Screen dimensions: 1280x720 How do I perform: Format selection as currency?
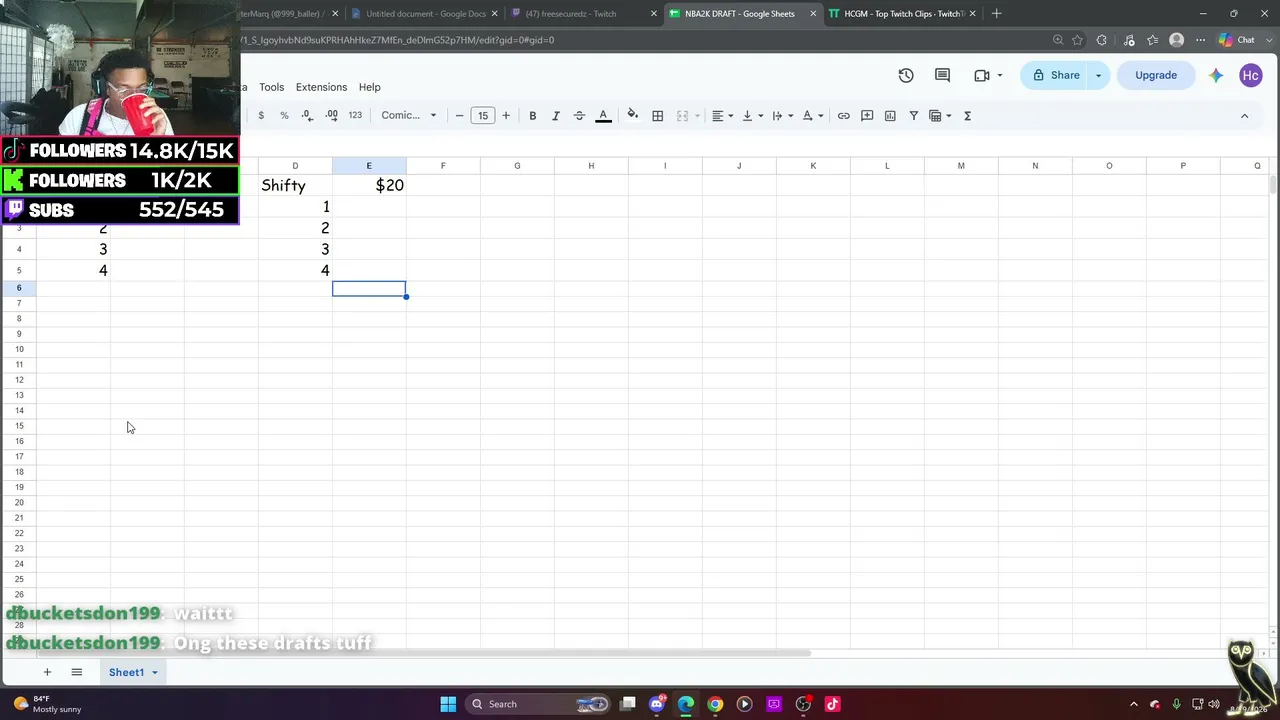click(261, 116)
